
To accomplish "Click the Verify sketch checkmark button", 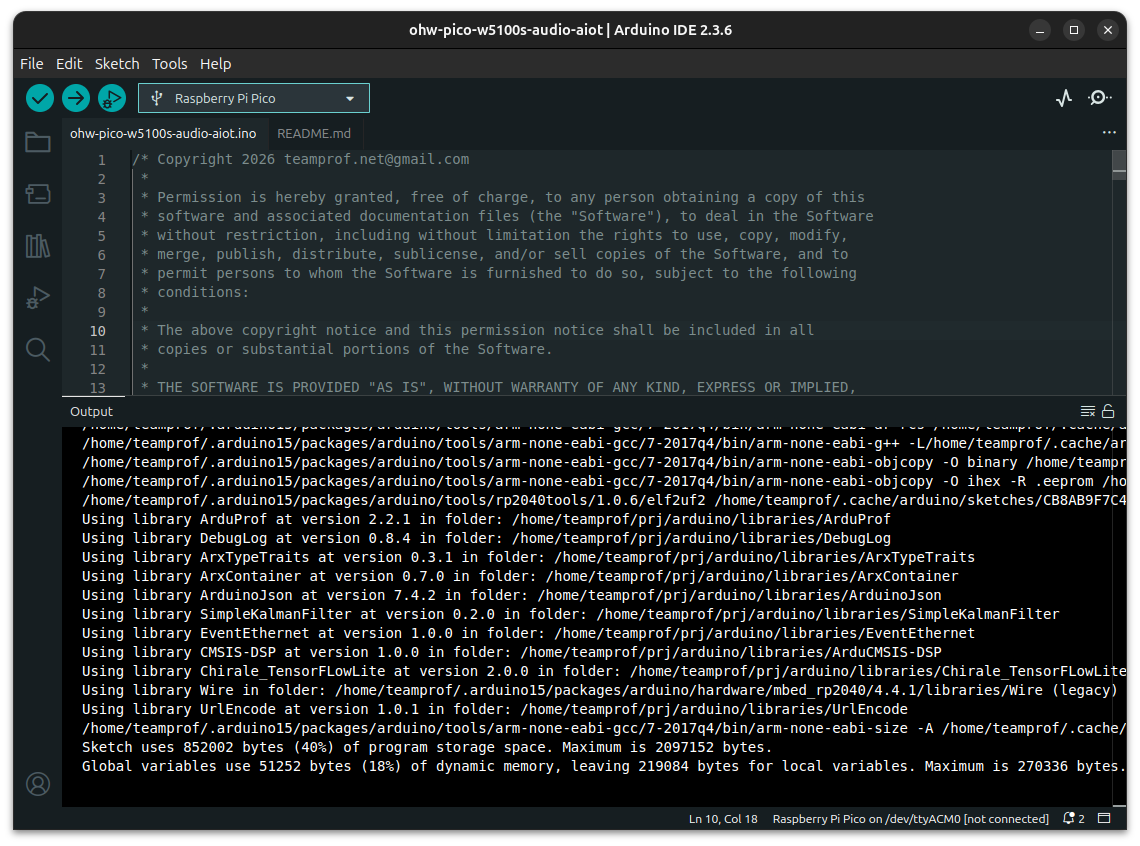I will 40,98.
